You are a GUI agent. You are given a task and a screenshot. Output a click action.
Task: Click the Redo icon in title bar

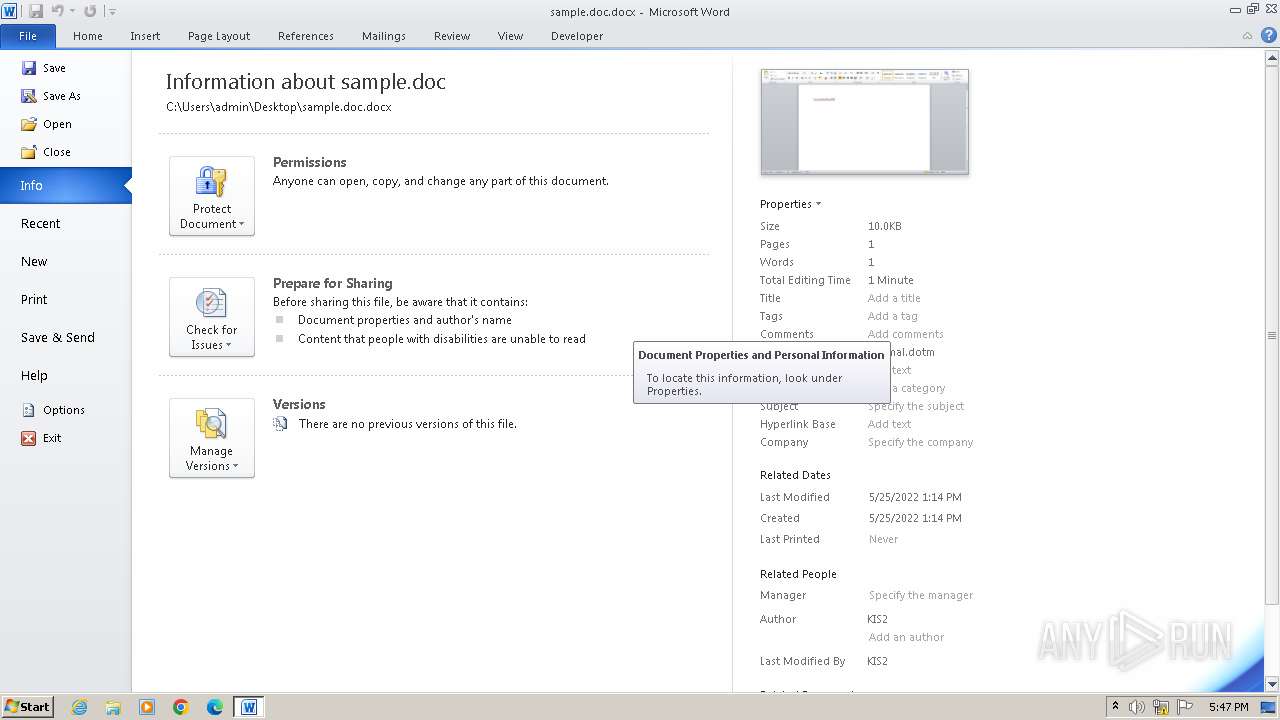(x=90, y=11)
